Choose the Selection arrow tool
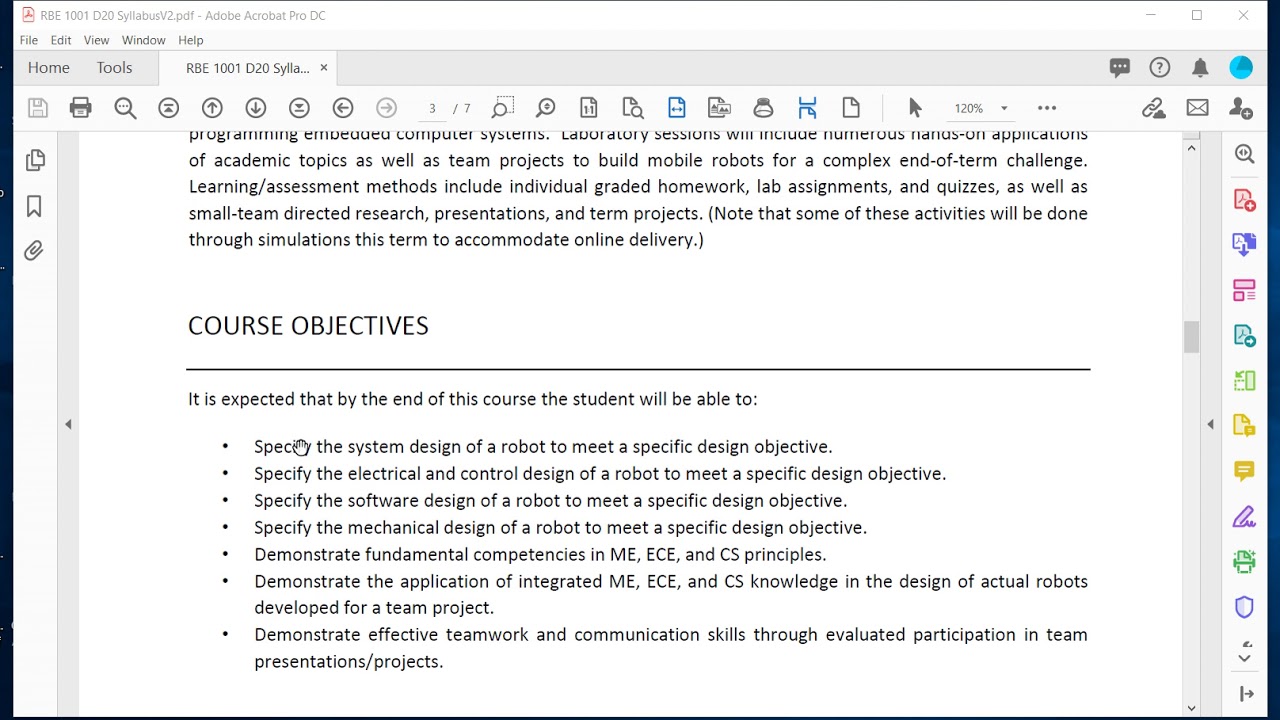The image size is (1280, 720). (915, 108)
